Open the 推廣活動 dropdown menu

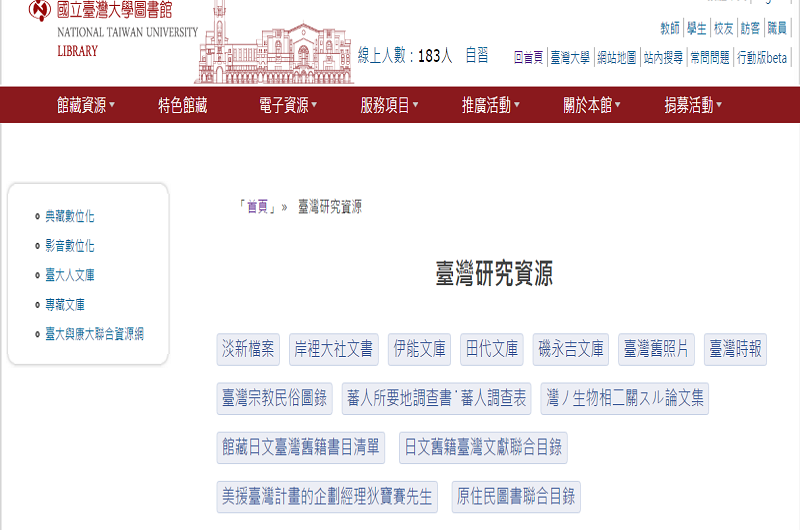[x=490, y=105]
